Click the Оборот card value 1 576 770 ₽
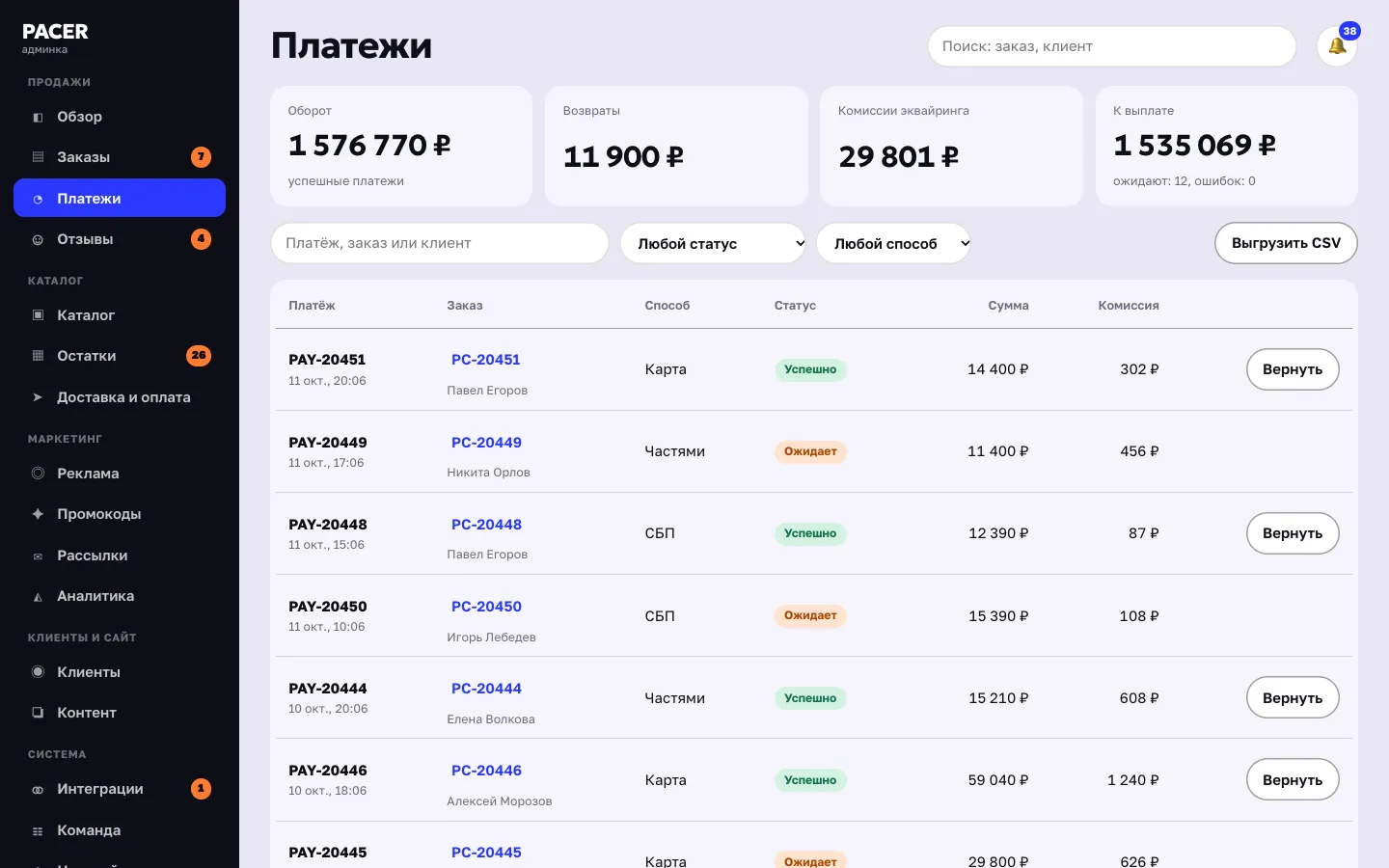Viewport: 1389px width, 868px height. (x=369, y=145)
